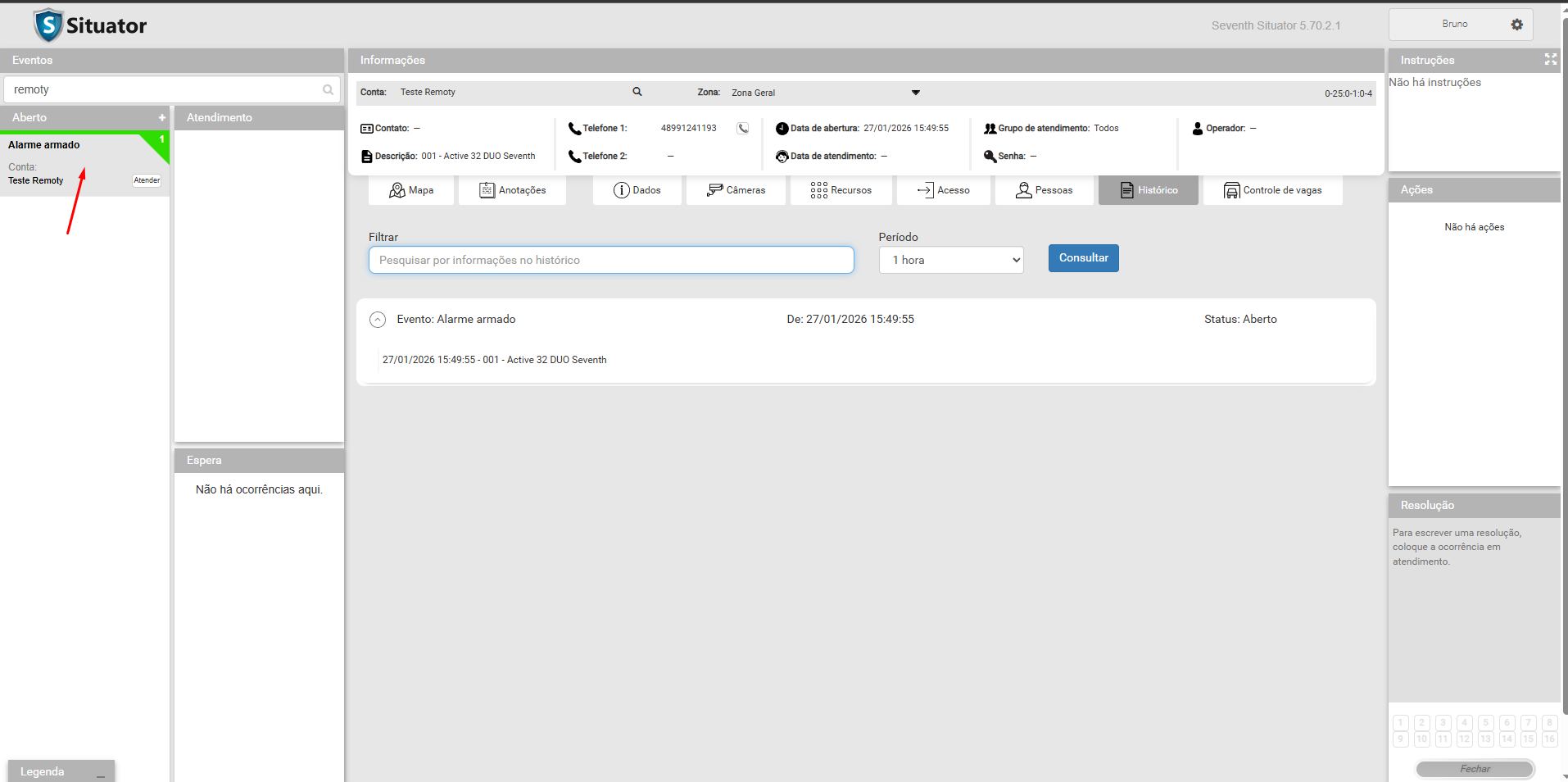
Task: Minimize the Legenda panel
Action: 101,772
